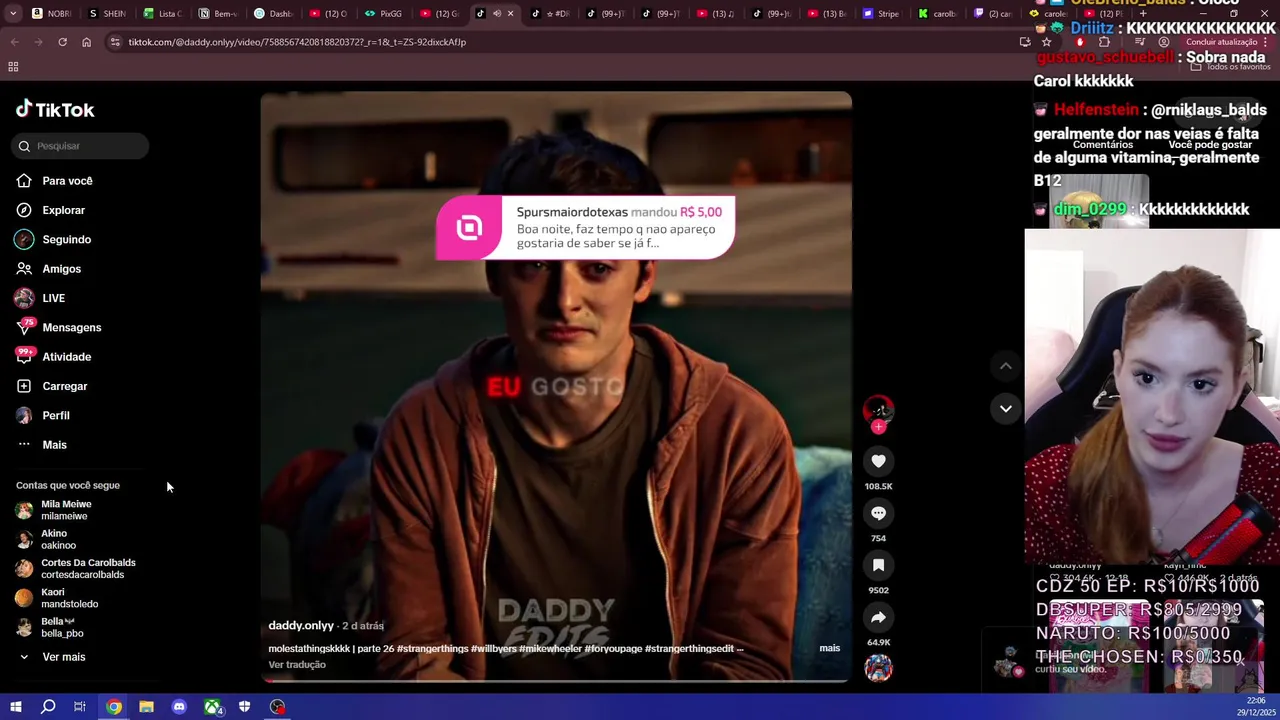
Task: Open the Amigos section
Action: pos(48,269)
